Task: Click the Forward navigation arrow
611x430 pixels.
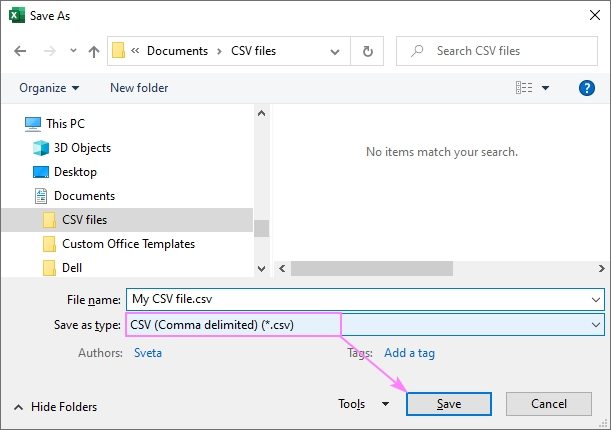Action: tap(47, 51)
